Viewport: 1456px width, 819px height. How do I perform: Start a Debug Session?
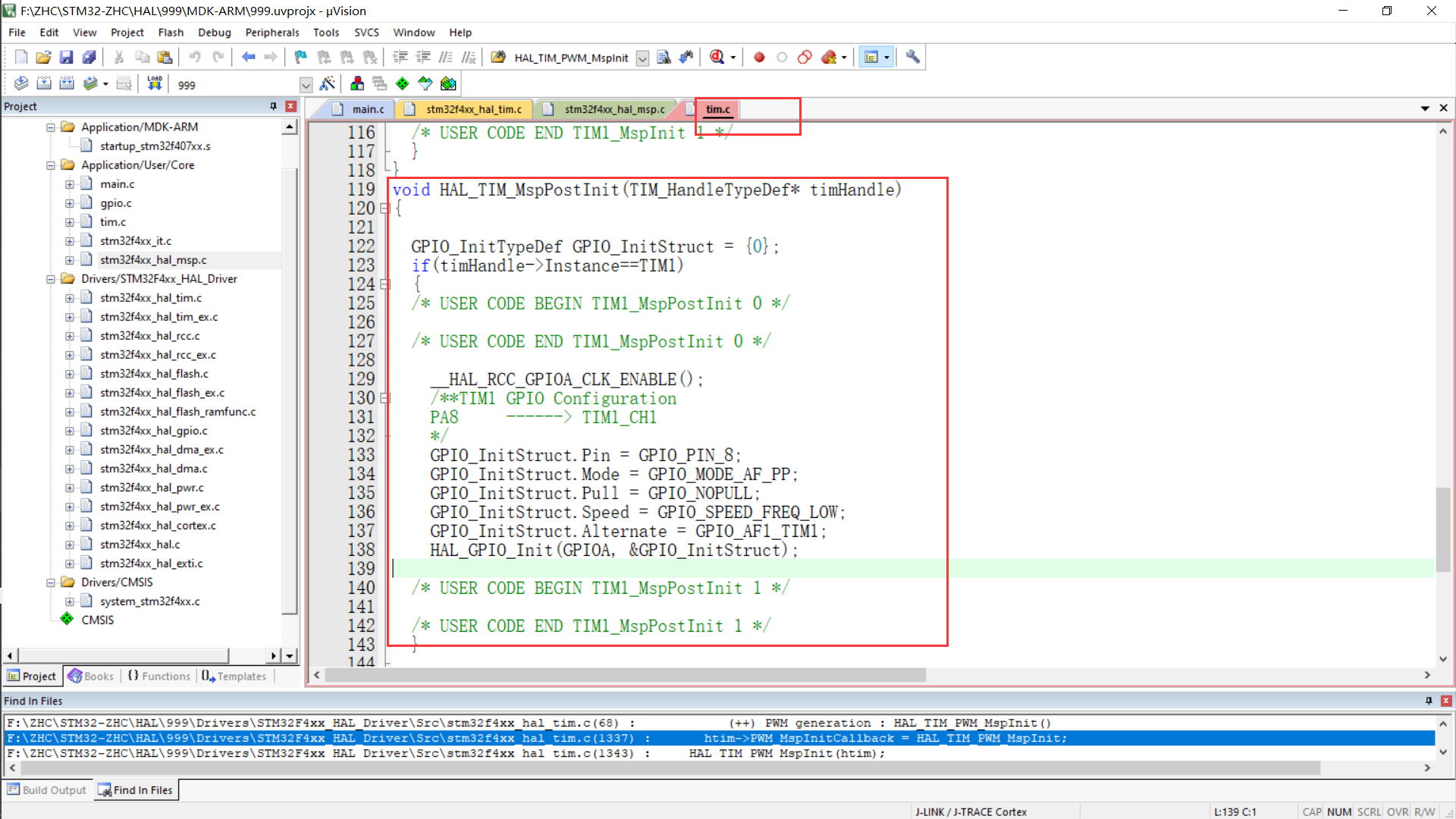[718, 57]
